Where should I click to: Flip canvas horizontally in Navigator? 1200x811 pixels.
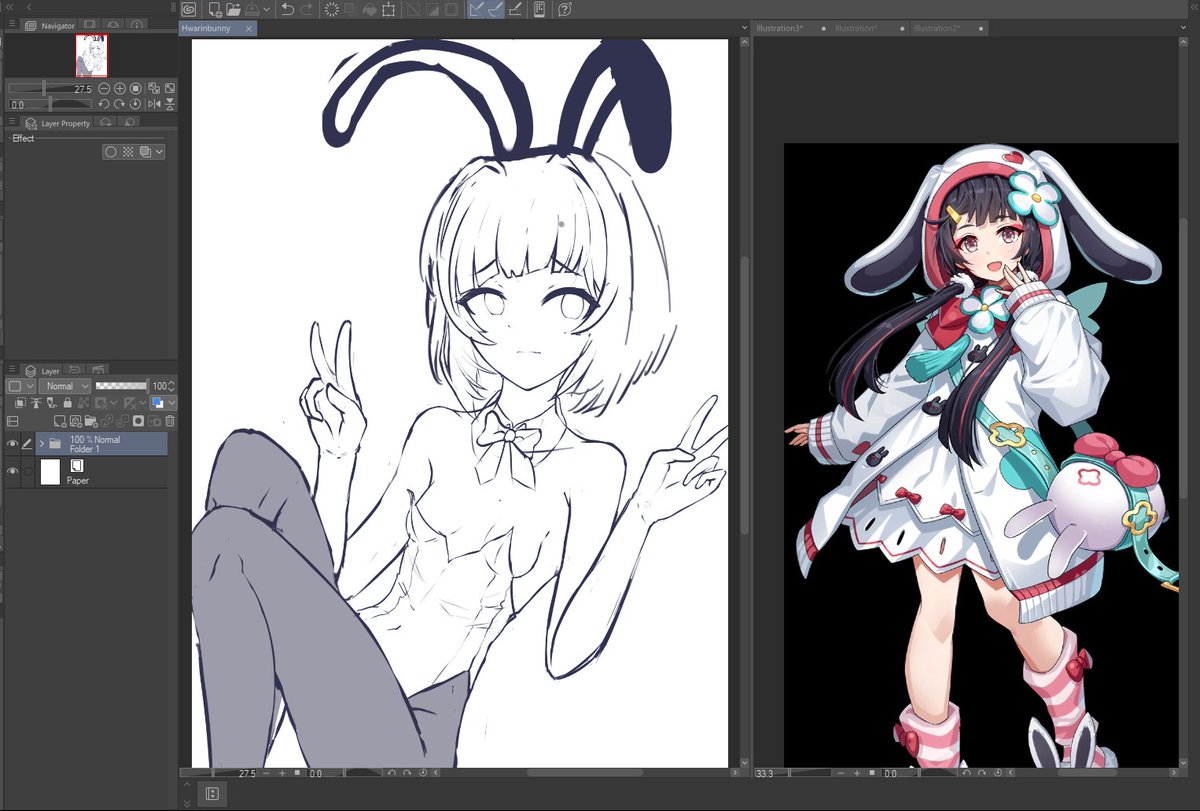tap(154, 104)
